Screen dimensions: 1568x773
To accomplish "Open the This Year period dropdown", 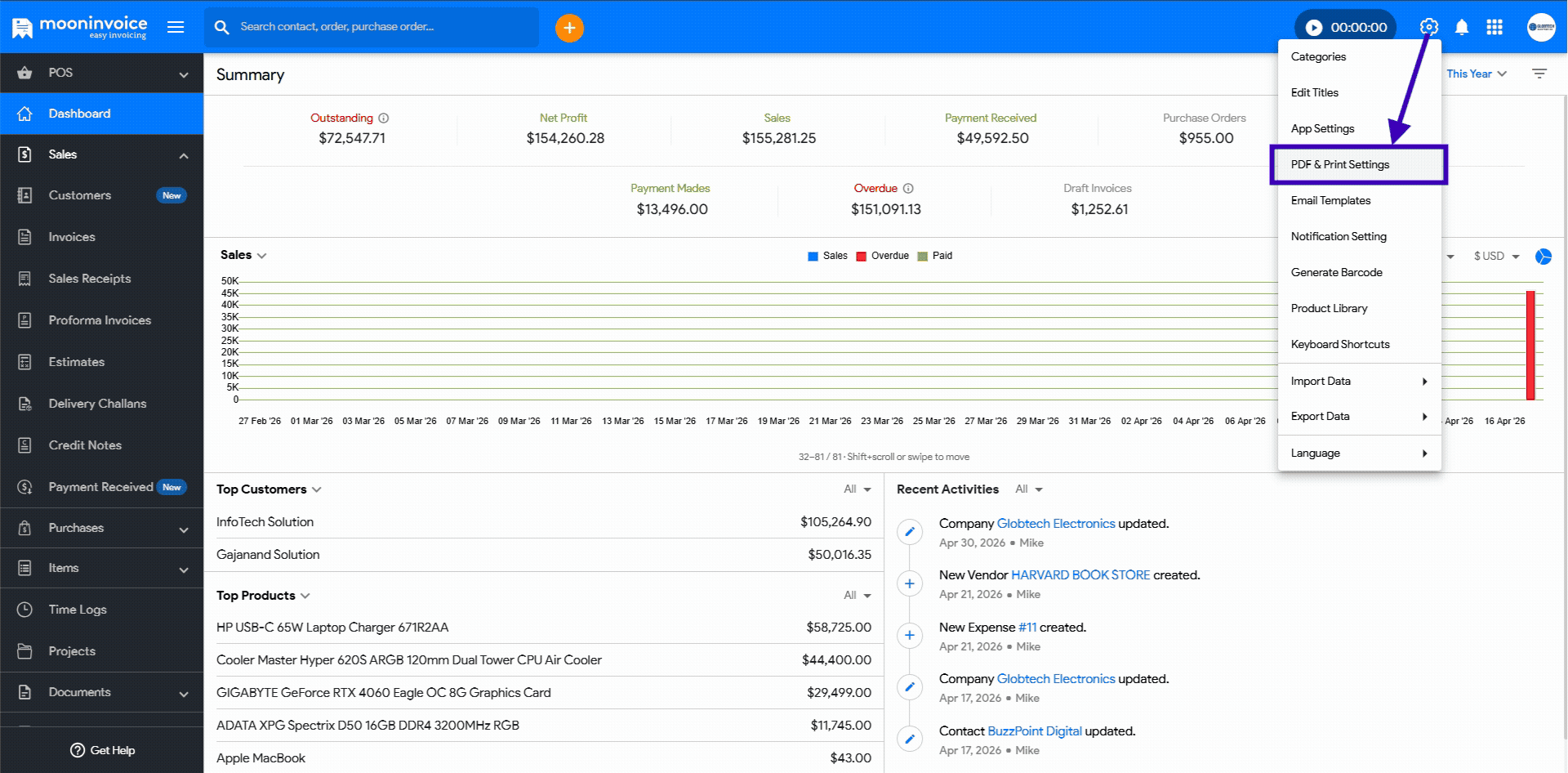I will [x=1477, y=74].
